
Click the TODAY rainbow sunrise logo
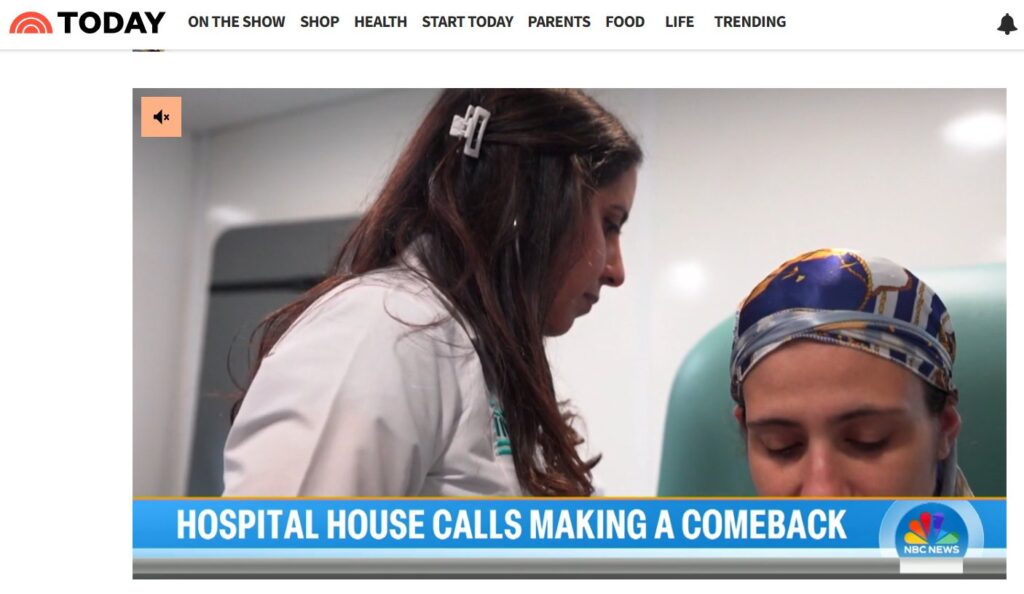31,23
